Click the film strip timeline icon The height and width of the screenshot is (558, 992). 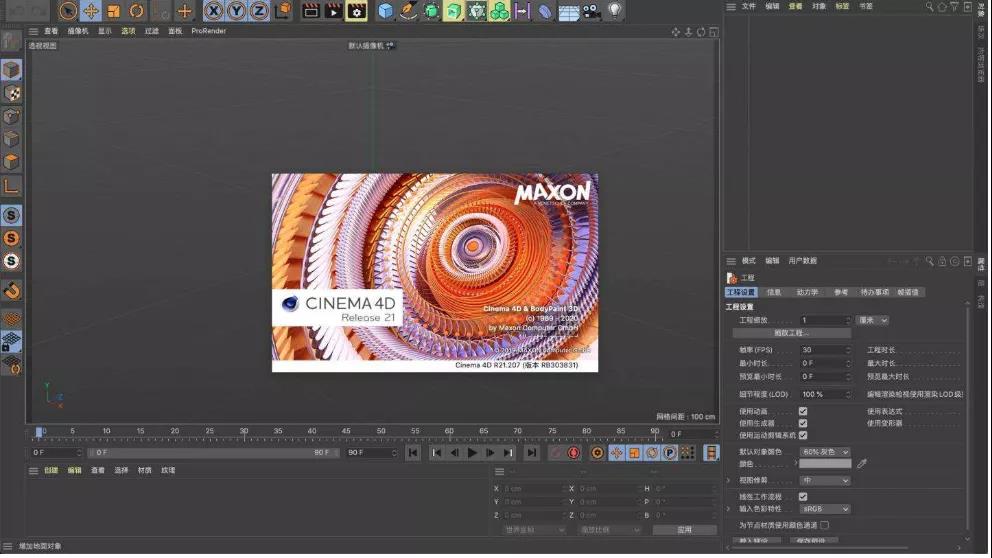point(711,453)
